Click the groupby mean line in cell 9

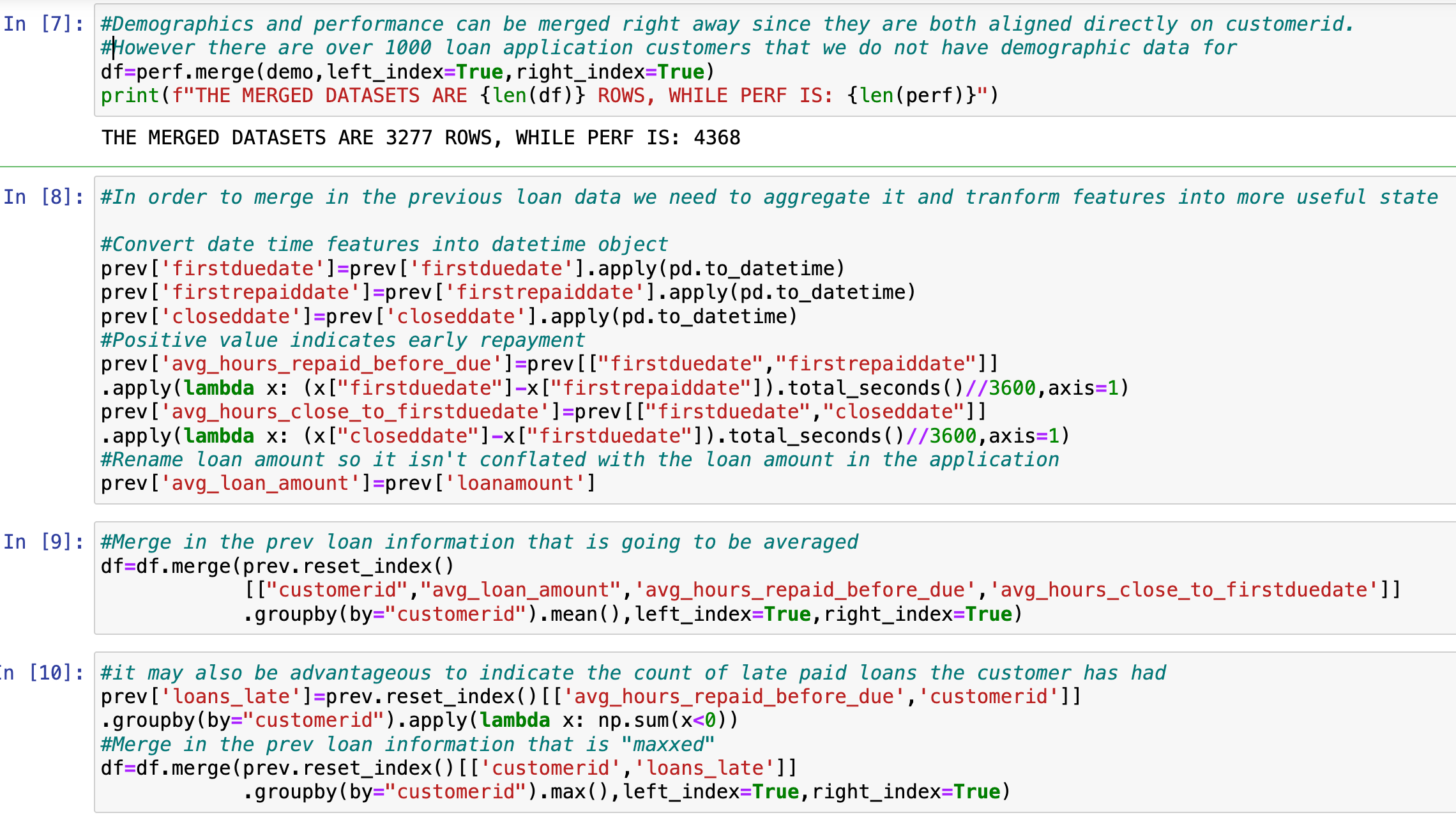pos(632,614)
